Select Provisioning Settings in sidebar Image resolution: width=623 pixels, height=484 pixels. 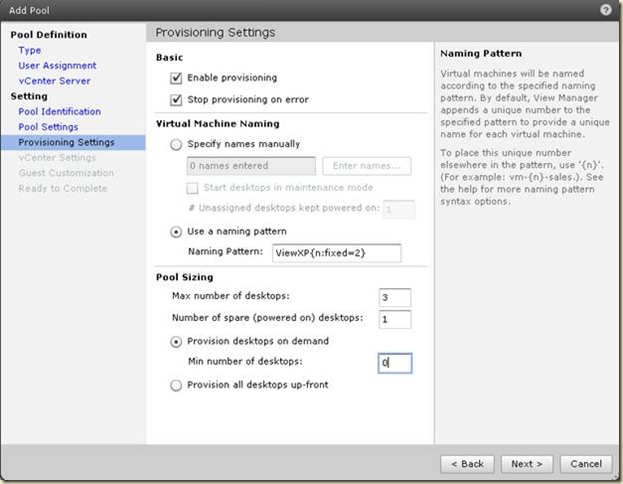tap(66, 142)
